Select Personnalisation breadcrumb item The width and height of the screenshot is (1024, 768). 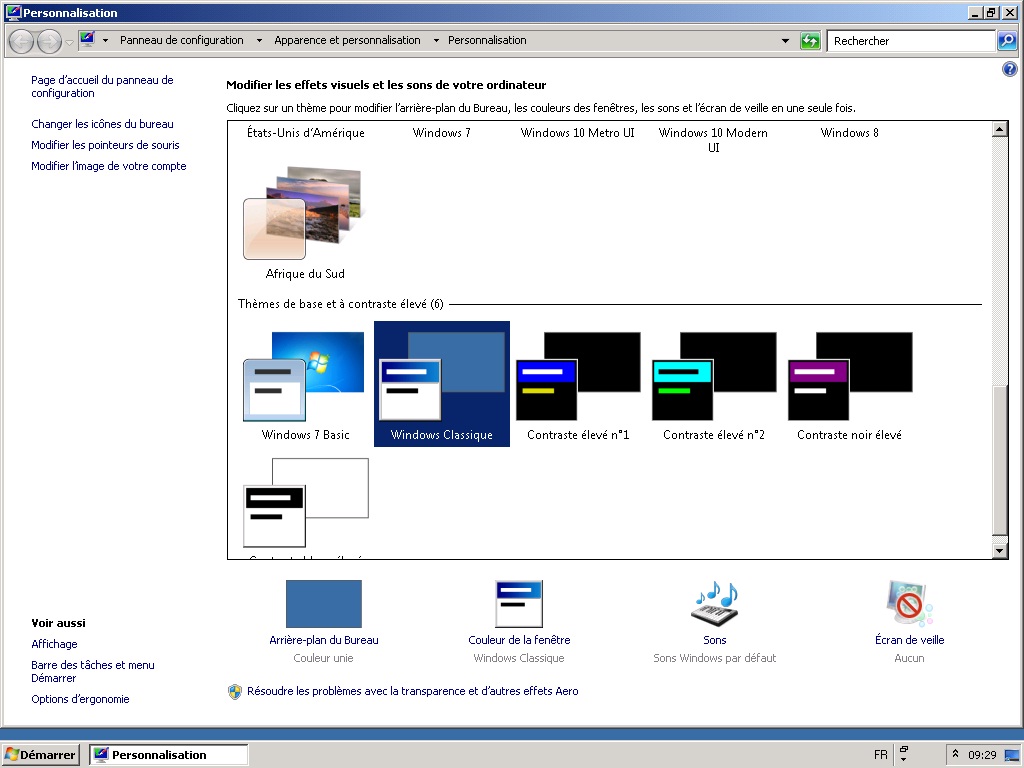(487, 40)
